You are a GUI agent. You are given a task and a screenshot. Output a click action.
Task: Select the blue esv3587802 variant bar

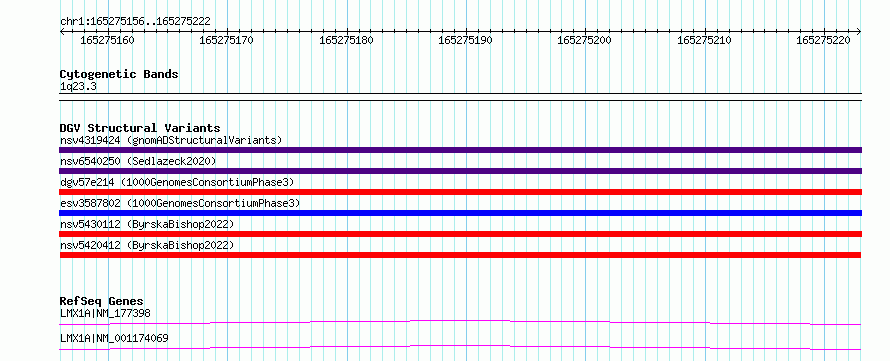click(460, 213)
